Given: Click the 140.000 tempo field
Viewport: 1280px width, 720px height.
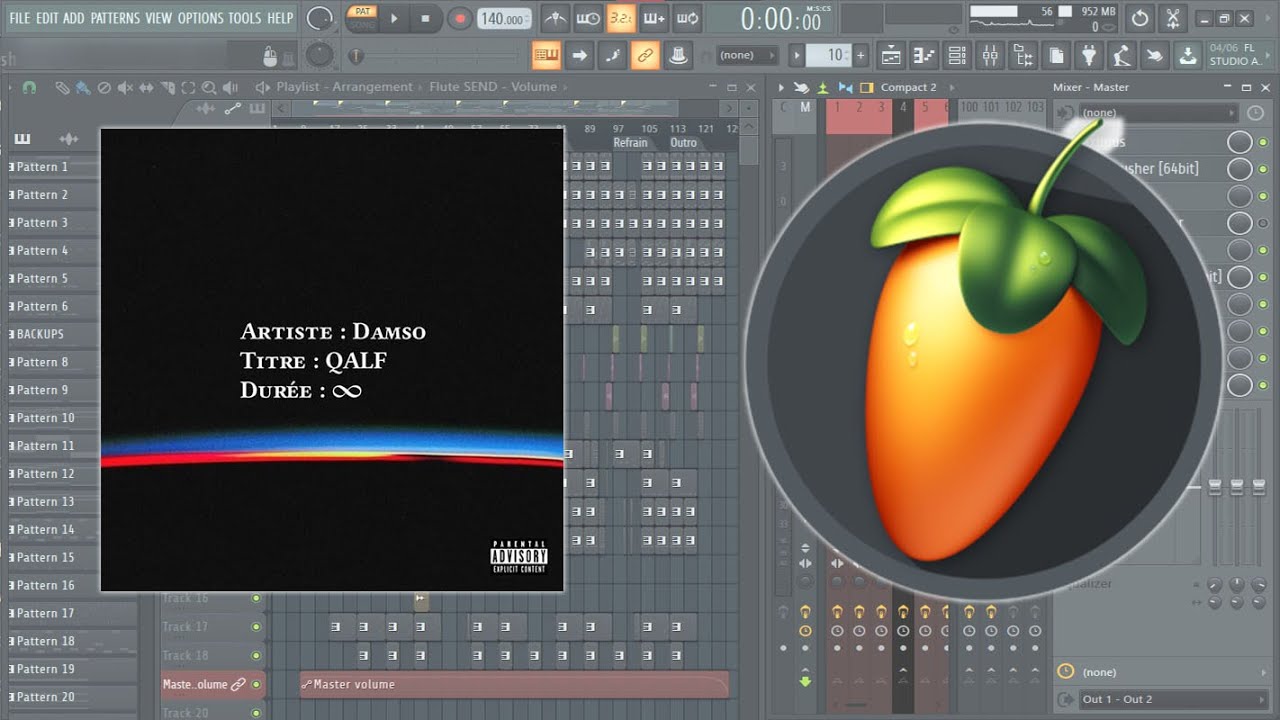Looking at the screenshot, I should (x=504, y=19).
